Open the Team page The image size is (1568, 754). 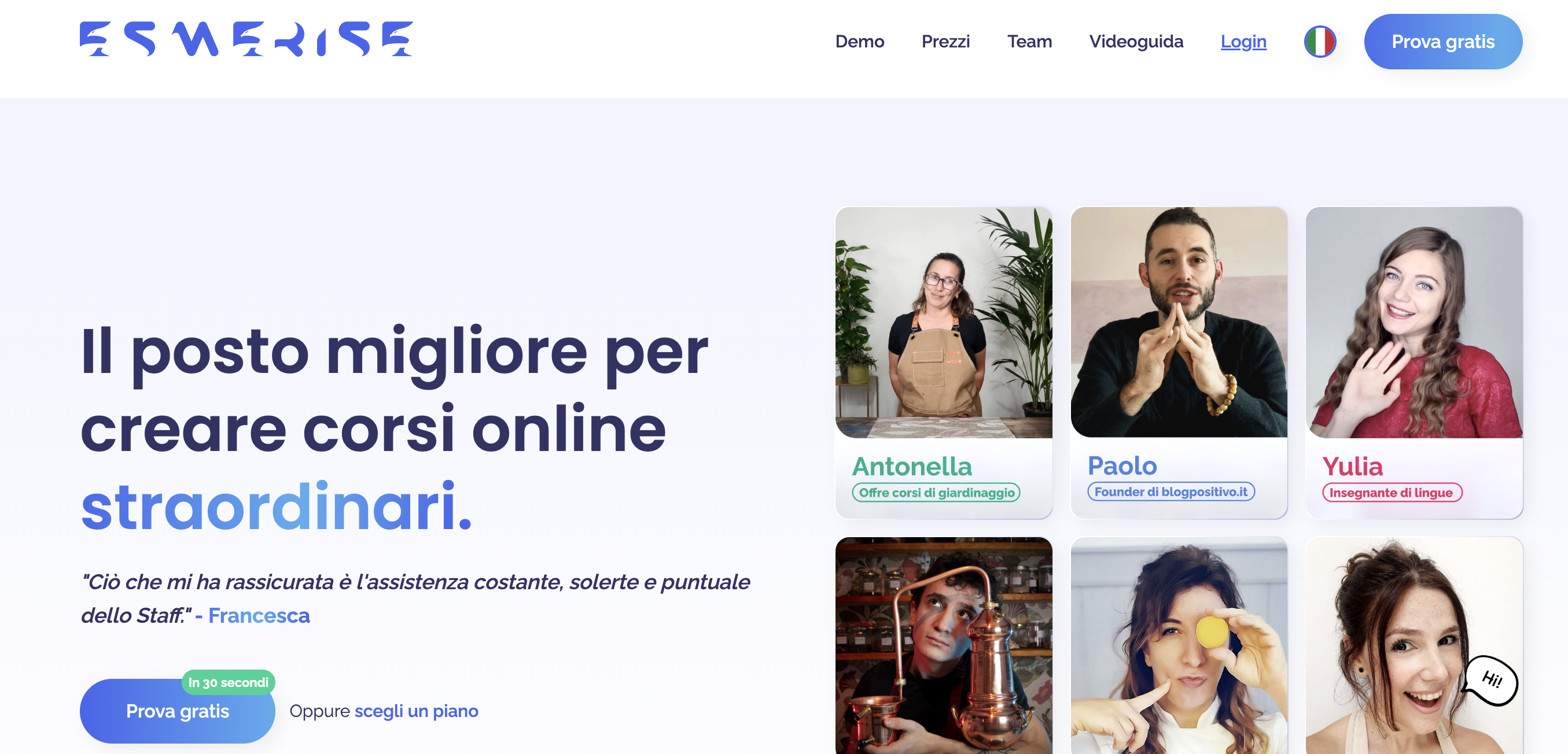tap(1029, 42)
